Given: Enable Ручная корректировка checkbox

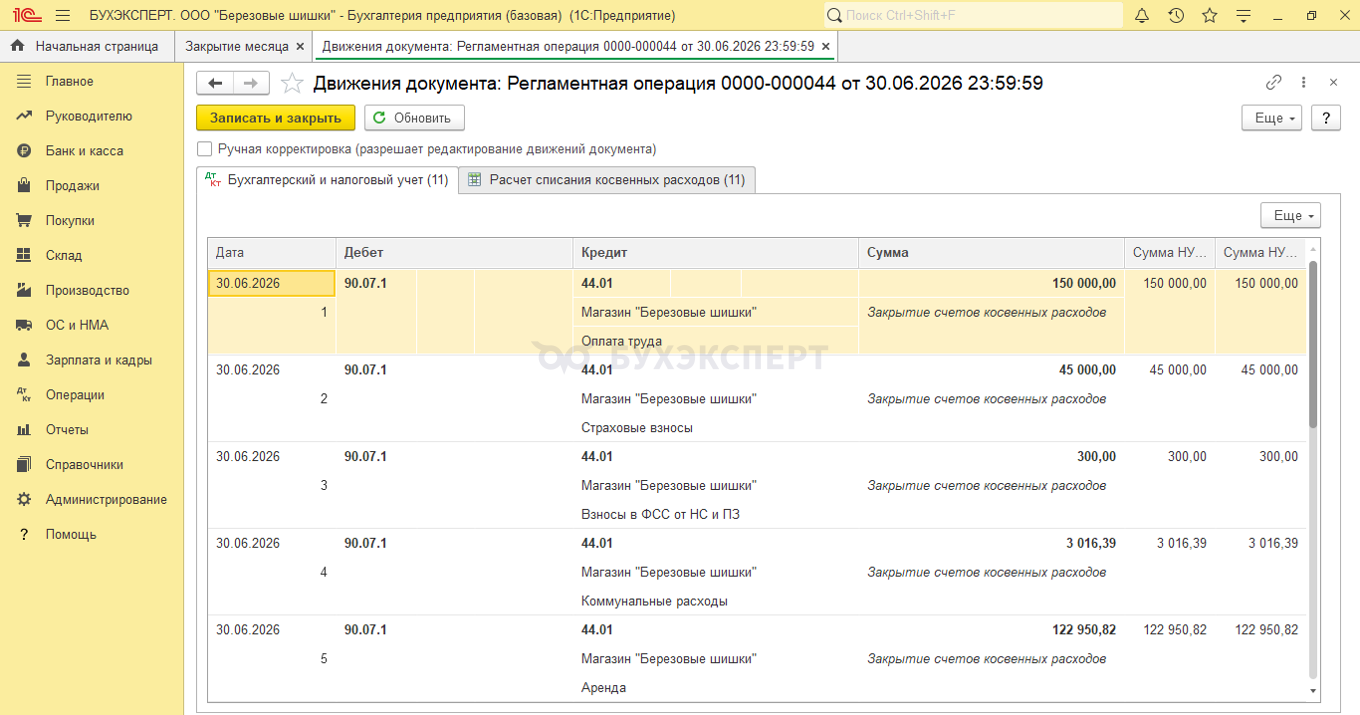Looking at the screenshot, I should point(205,149).
